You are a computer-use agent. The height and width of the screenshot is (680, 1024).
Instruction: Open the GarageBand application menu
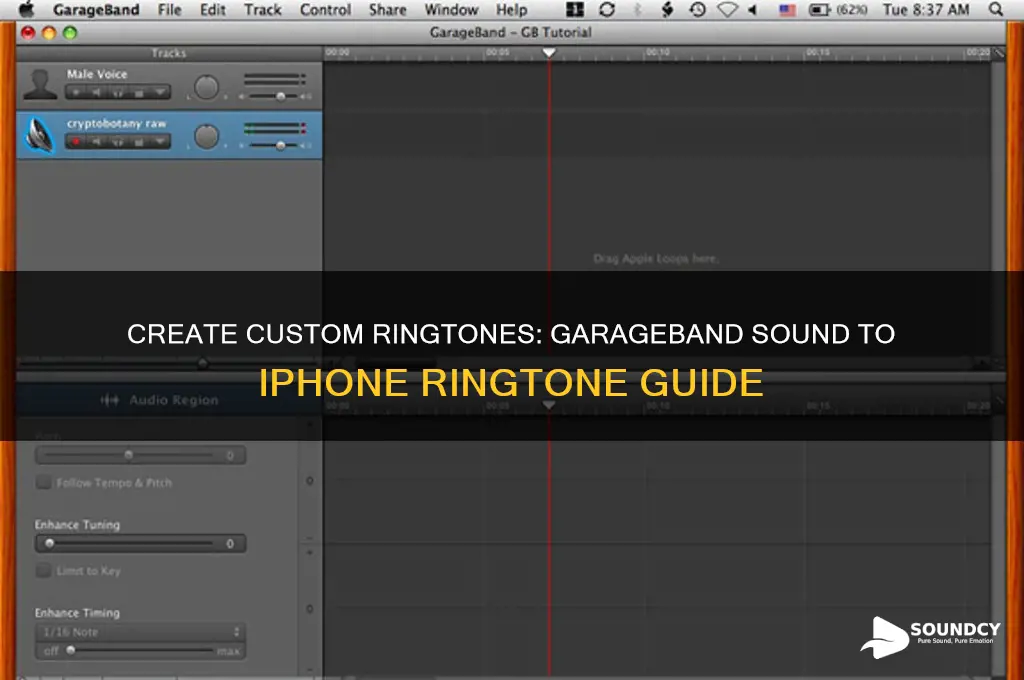(x=96, y=10)
